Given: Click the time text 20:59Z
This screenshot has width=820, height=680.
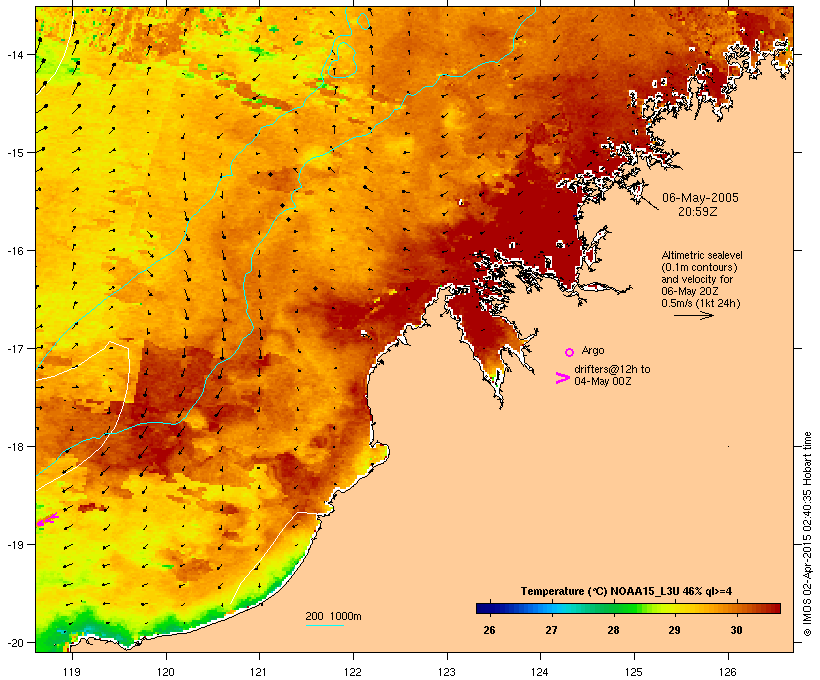Looking at the screenshot, I should pos(698,212).
